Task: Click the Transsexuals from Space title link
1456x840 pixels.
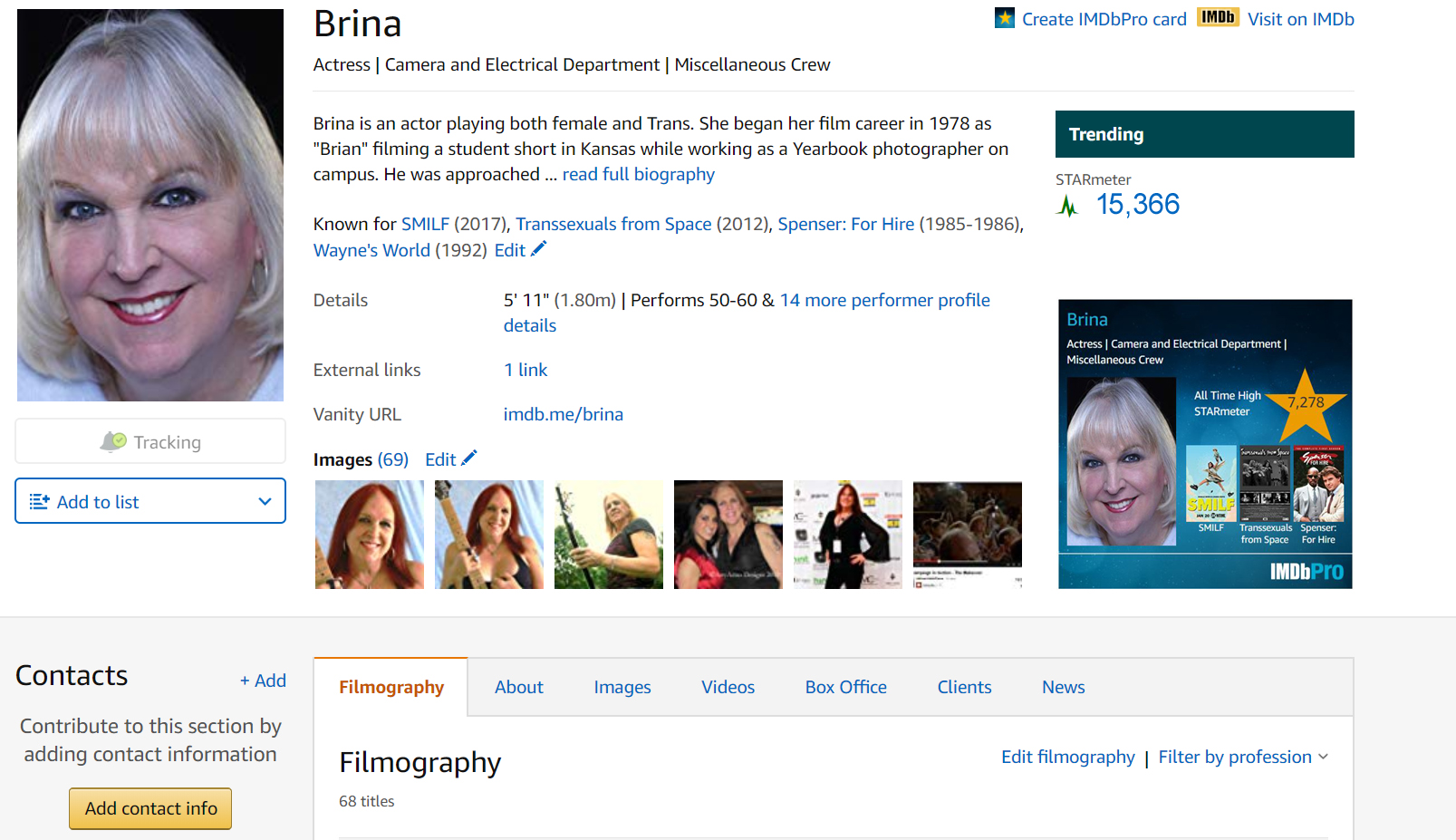Action: point(613,225)
